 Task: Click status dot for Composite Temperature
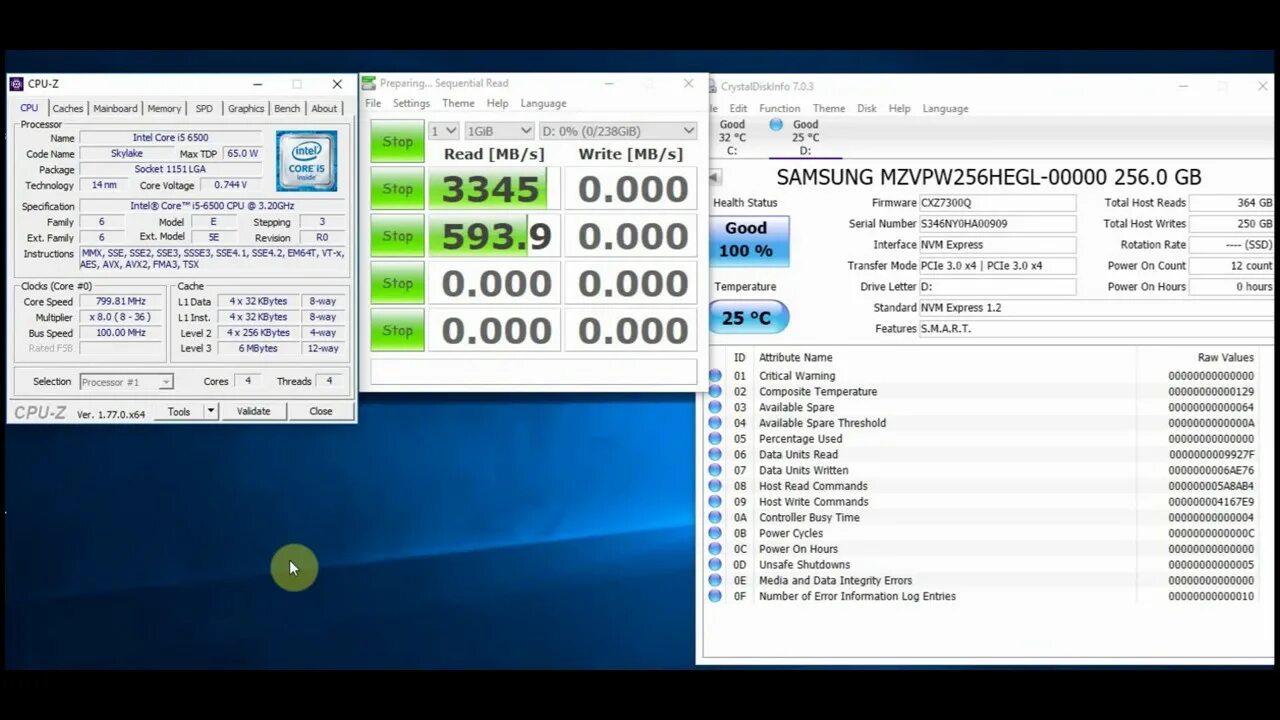(715, 392)
